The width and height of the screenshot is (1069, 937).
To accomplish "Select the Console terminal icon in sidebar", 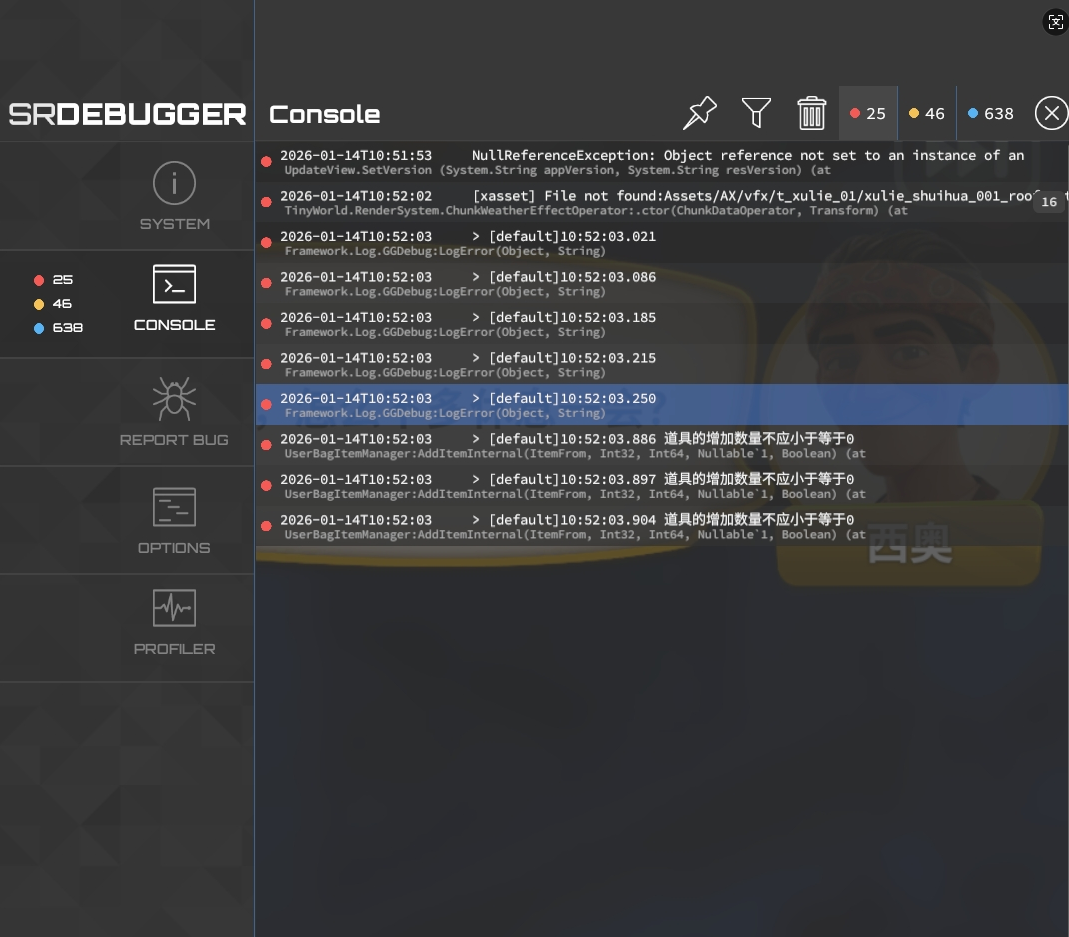I will [x=174, y=285].
